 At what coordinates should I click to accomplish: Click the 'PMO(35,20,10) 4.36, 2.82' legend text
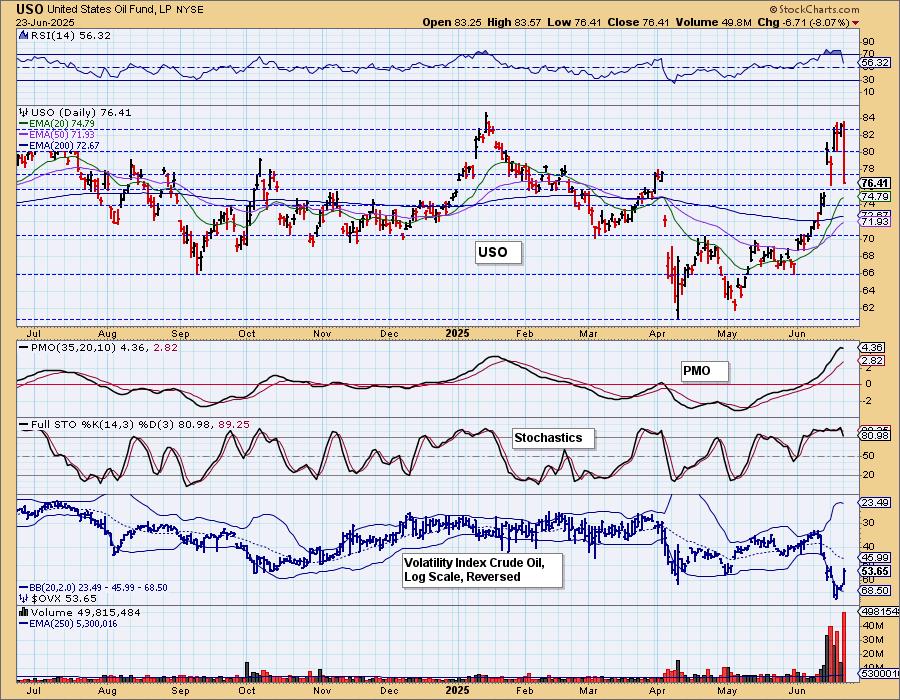click(x=104, y=347)
